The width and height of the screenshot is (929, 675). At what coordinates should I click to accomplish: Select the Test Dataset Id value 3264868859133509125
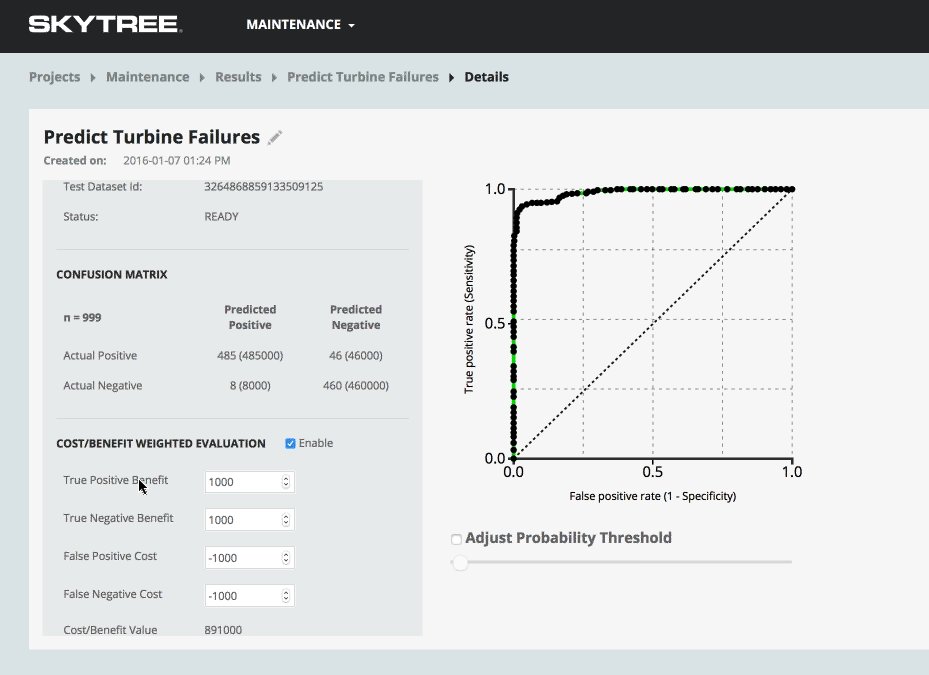(264, 187)
